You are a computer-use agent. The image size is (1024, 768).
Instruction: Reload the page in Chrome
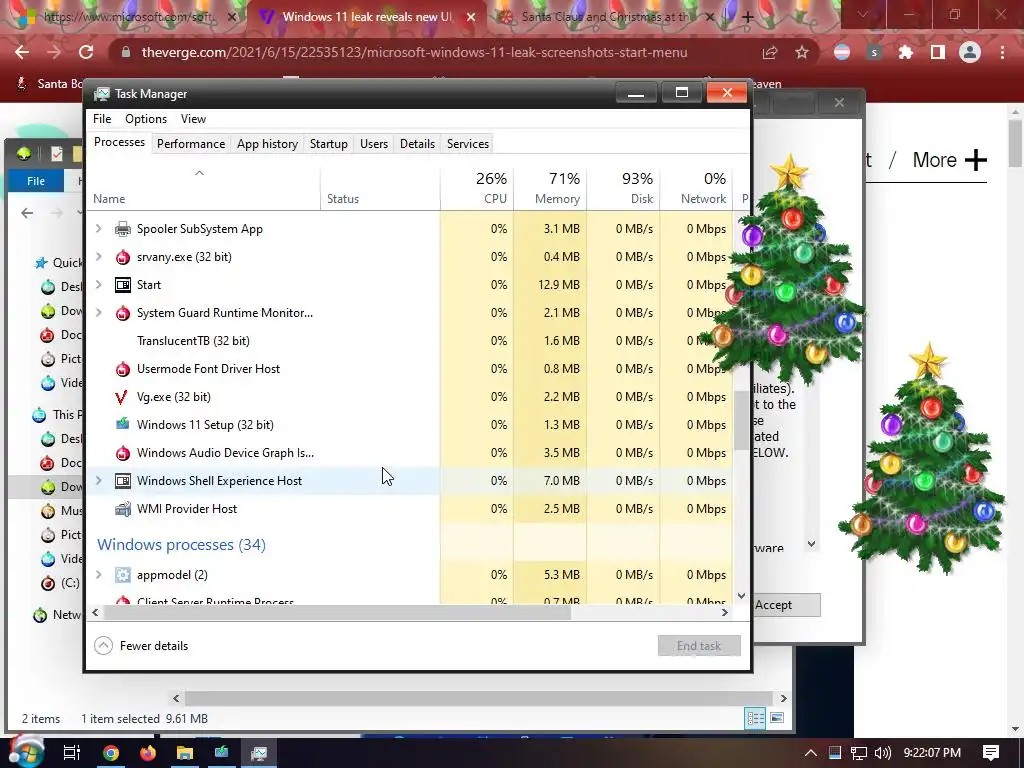(x=86, y=52)
